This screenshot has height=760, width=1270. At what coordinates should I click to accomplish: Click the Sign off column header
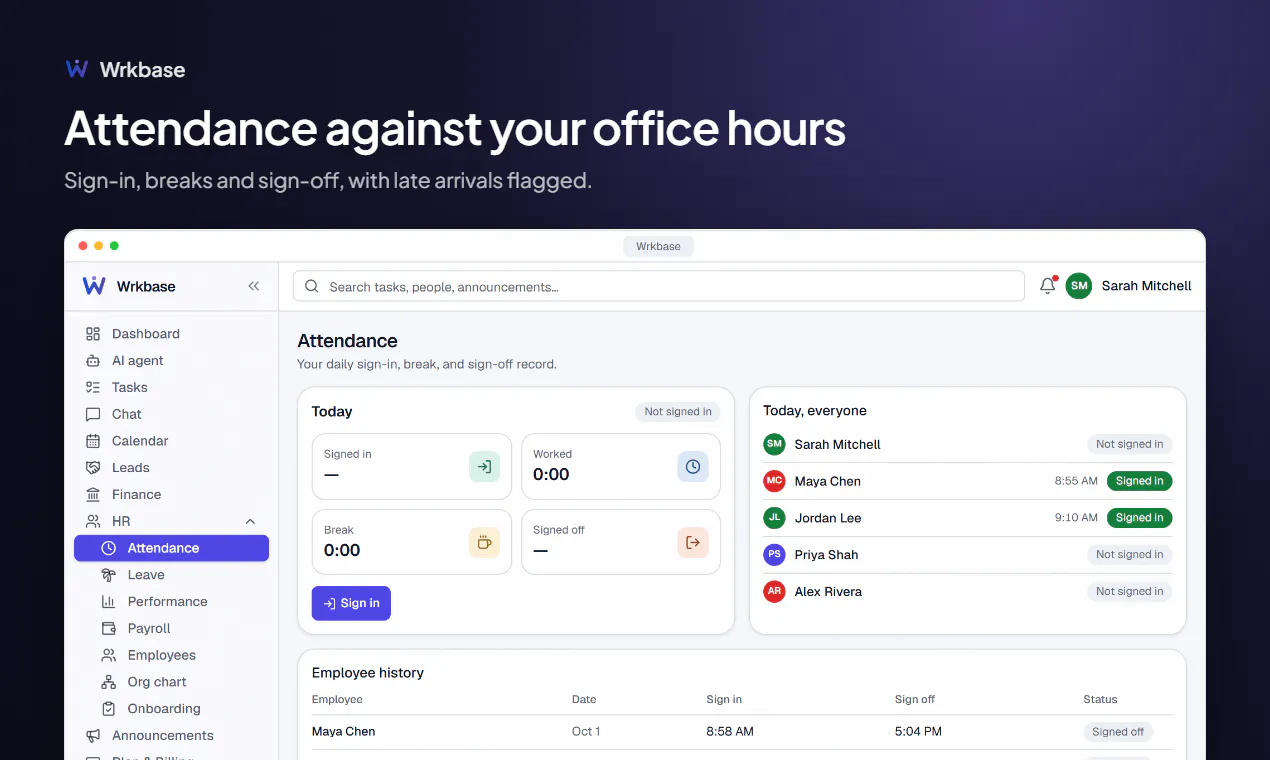click(915, 699)
